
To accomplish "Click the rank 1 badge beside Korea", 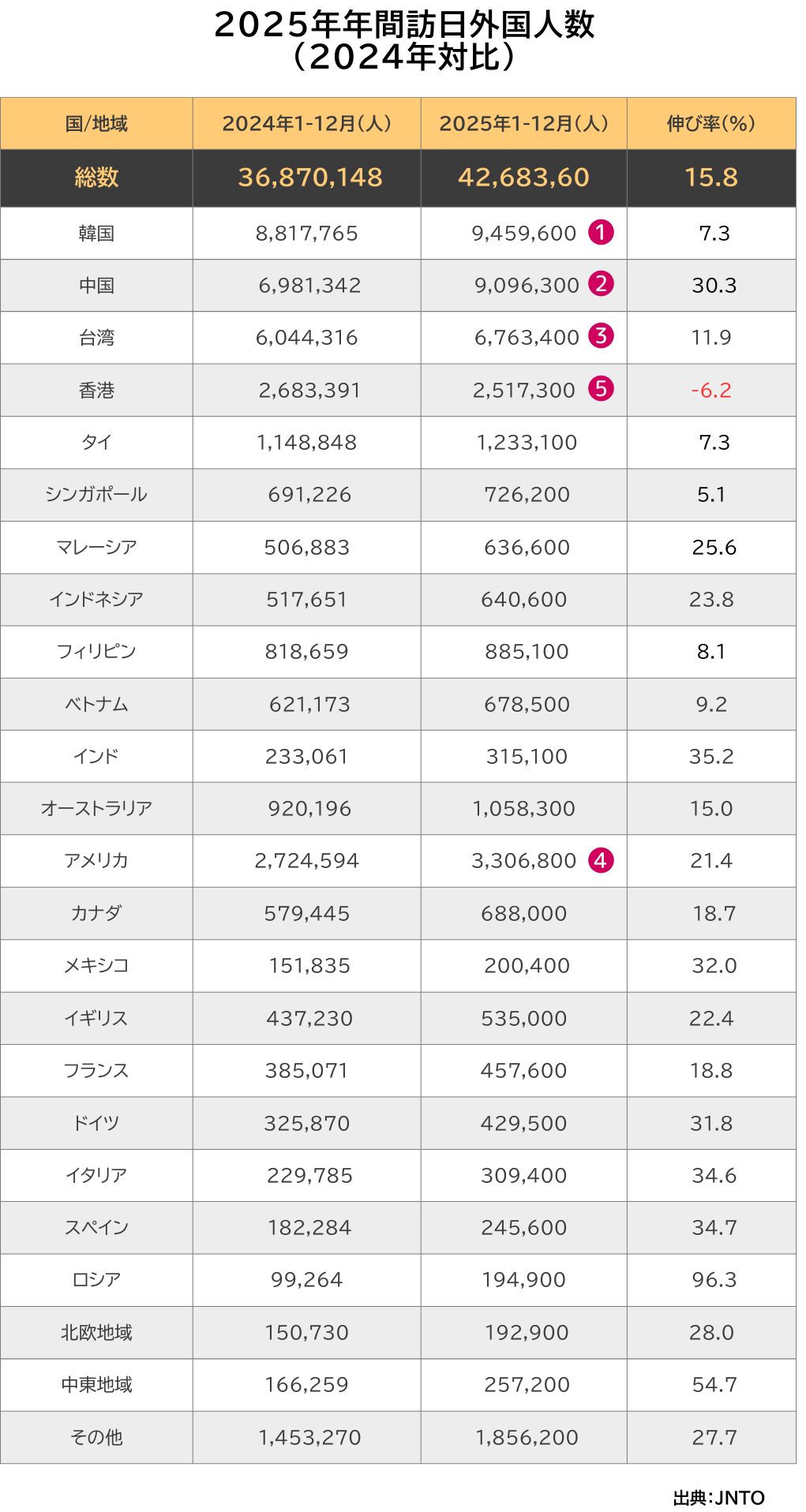I will (601, 233).
